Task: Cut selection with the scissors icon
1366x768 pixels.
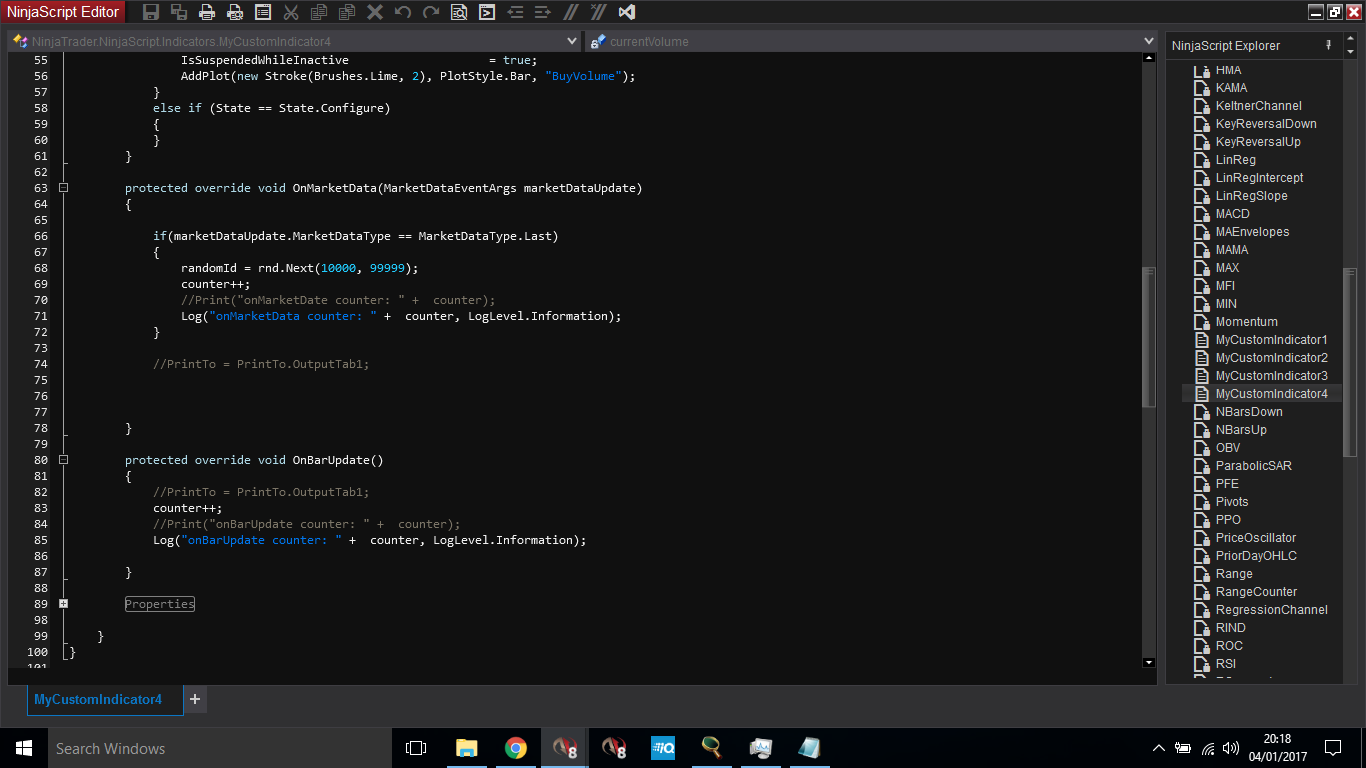Action: (291, 12)
